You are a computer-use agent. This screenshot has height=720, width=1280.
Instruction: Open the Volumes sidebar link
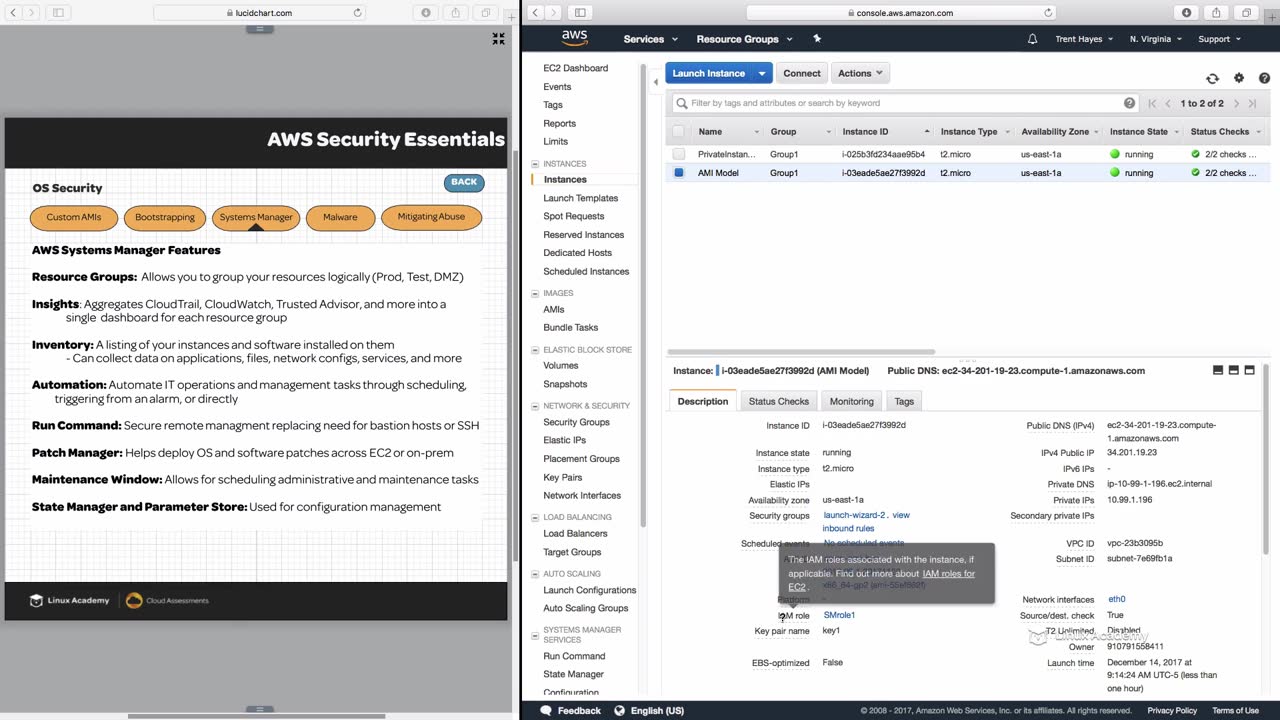tap(561, 366)
